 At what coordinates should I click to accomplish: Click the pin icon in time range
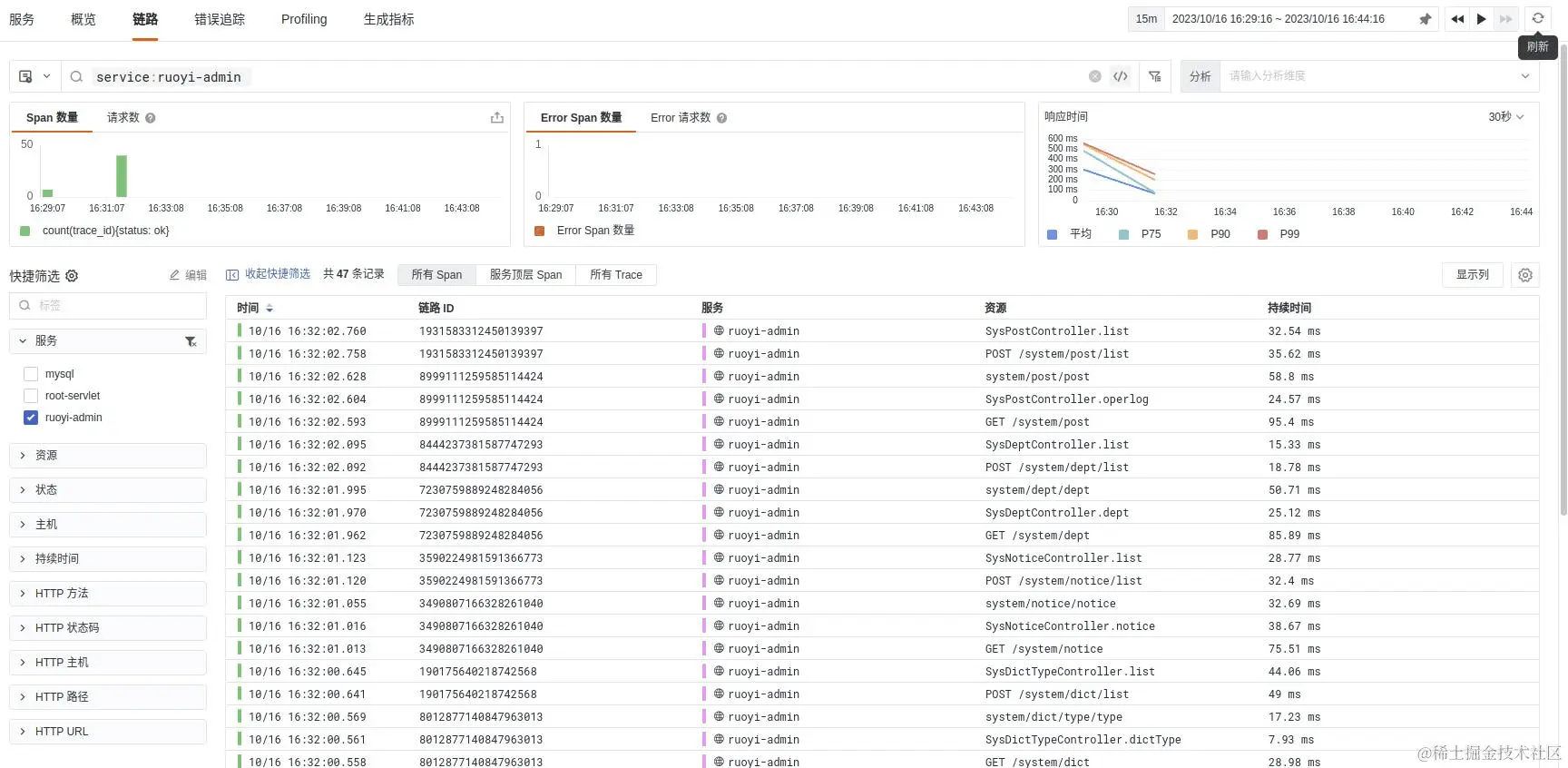point(1425,19)
